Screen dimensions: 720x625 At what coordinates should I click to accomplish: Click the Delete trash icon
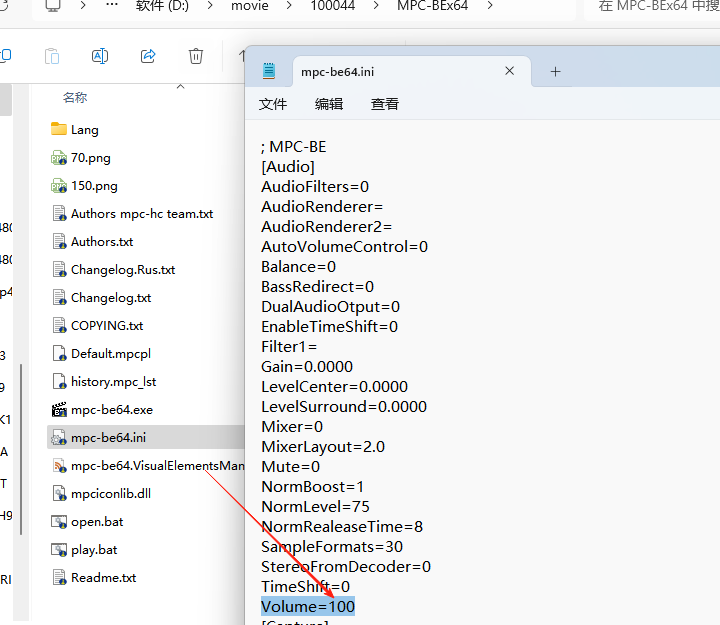pyautogui.click(x=196, y=56)
